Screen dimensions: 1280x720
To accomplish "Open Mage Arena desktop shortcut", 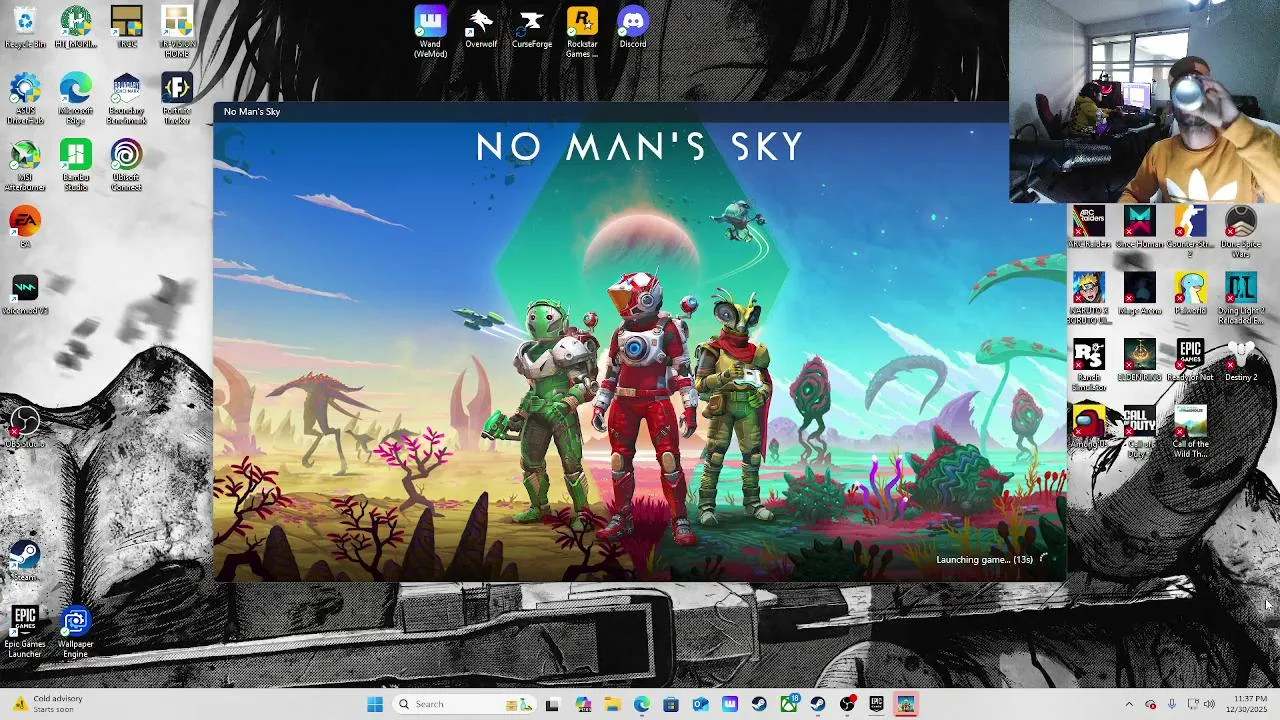I will [1140, 295].
